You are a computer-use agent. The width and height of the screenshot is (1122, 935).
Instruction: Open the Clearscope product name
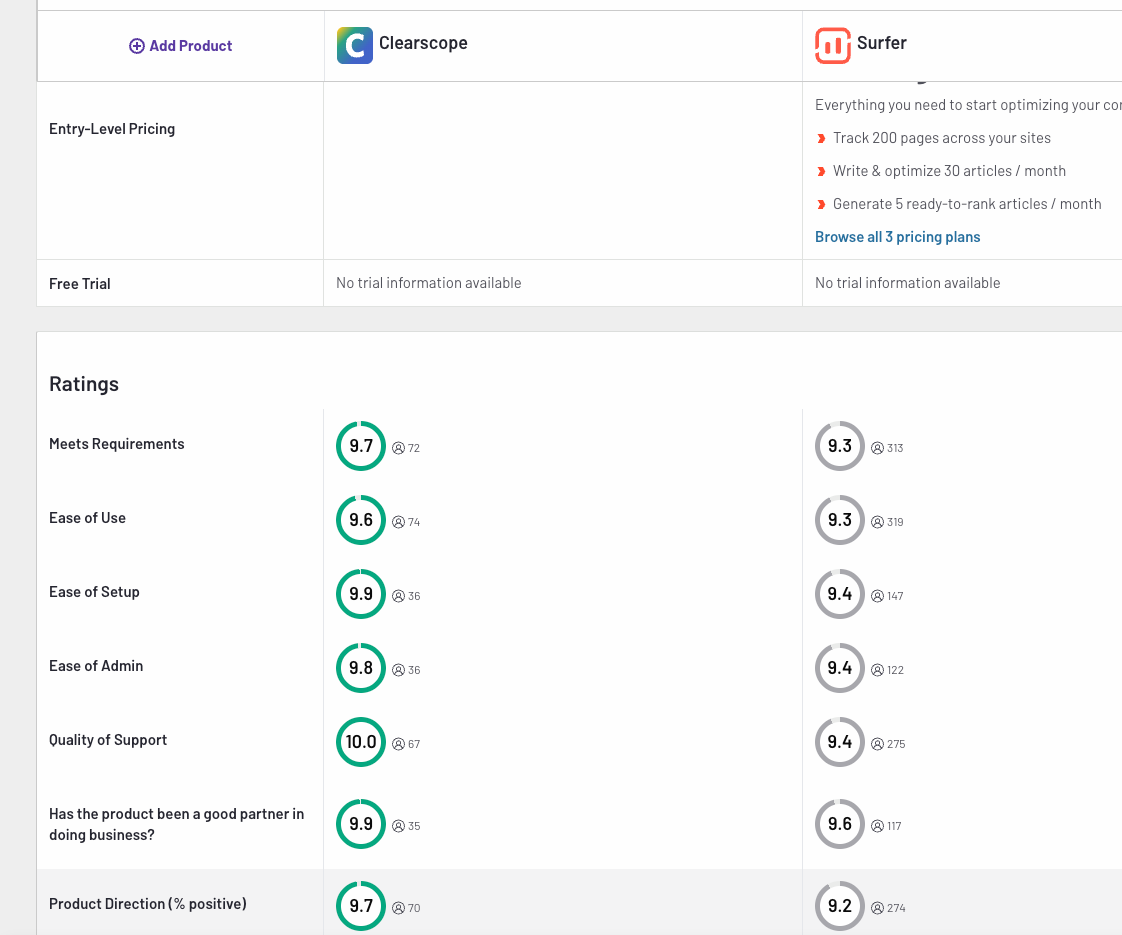423,43
